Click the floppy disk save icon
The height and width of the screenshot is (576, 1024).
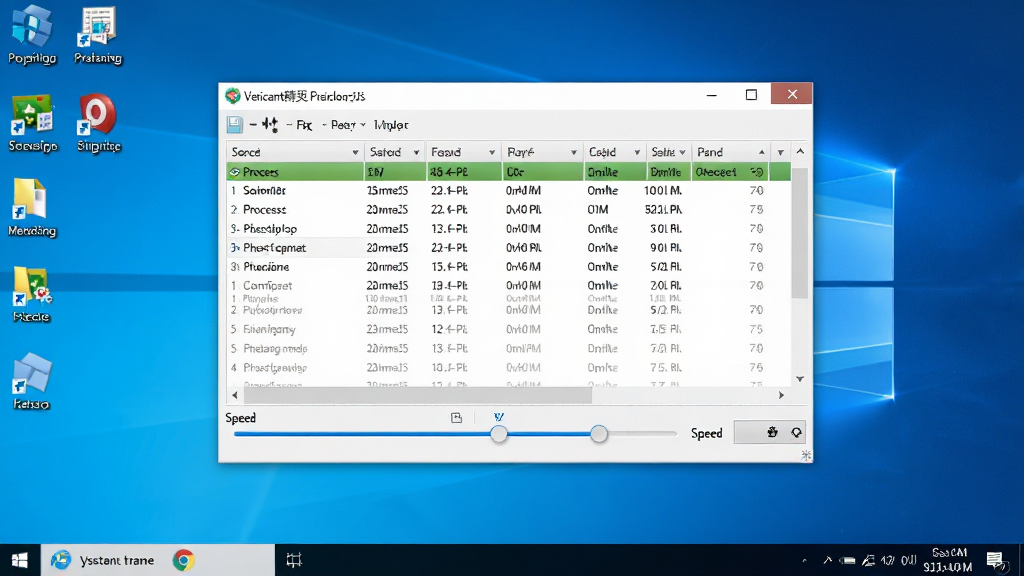(x=234, y=124)
